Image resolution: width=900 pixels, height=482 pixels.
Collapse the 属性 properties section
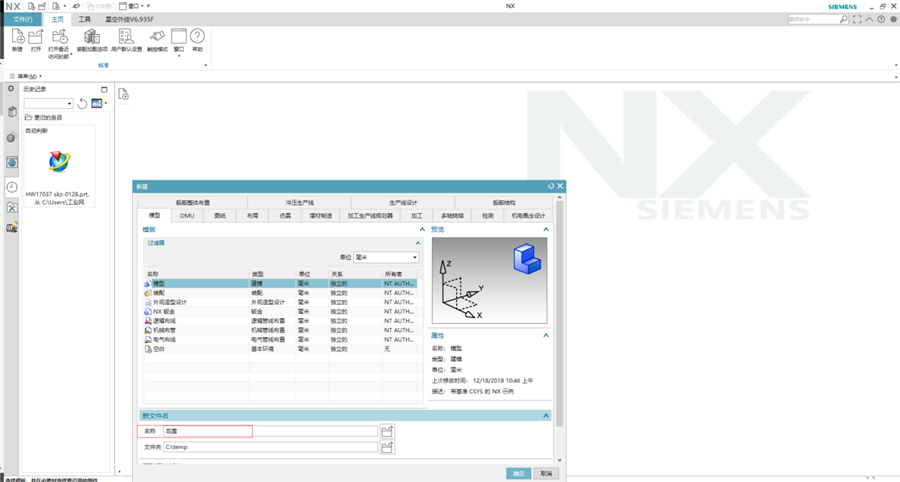tap(546, 335)
